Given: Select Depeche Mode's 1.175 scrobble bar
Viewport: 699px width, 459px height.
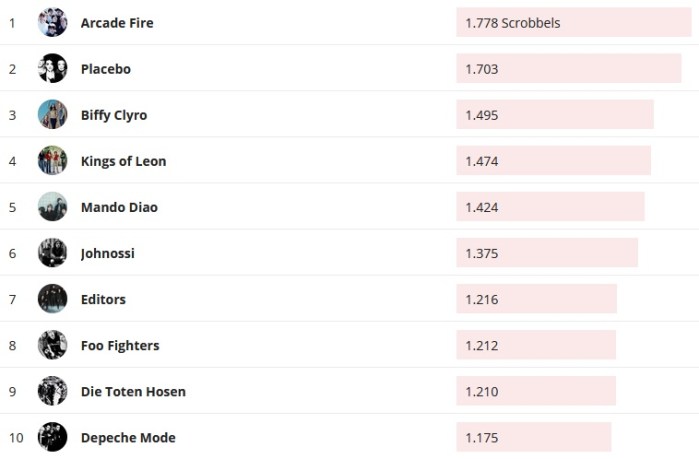Looking at the screenshot, I should 533,437.
